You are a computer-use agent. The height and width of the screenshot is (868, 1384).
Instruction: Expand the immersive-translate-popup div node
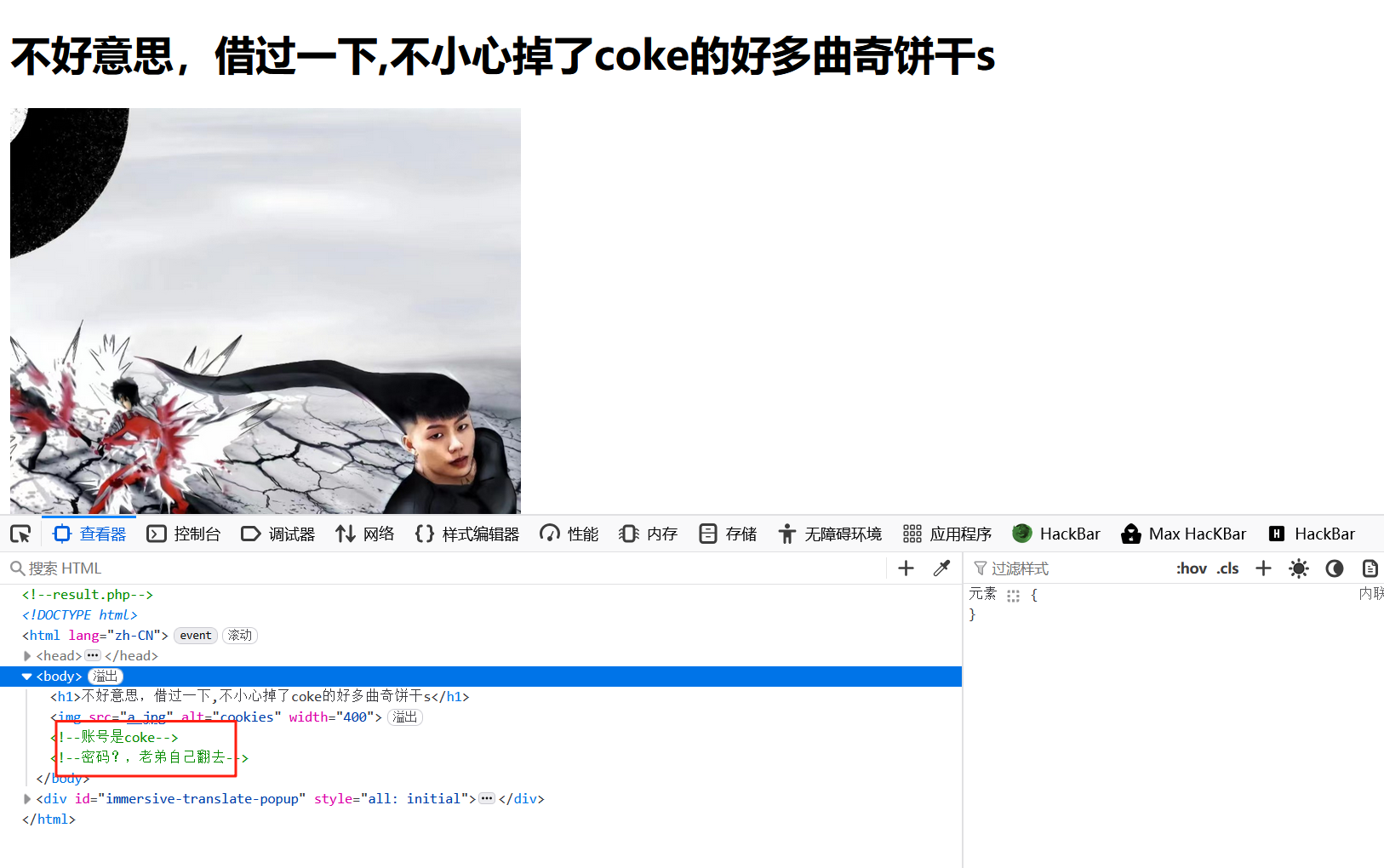click(x=27, y=798)
